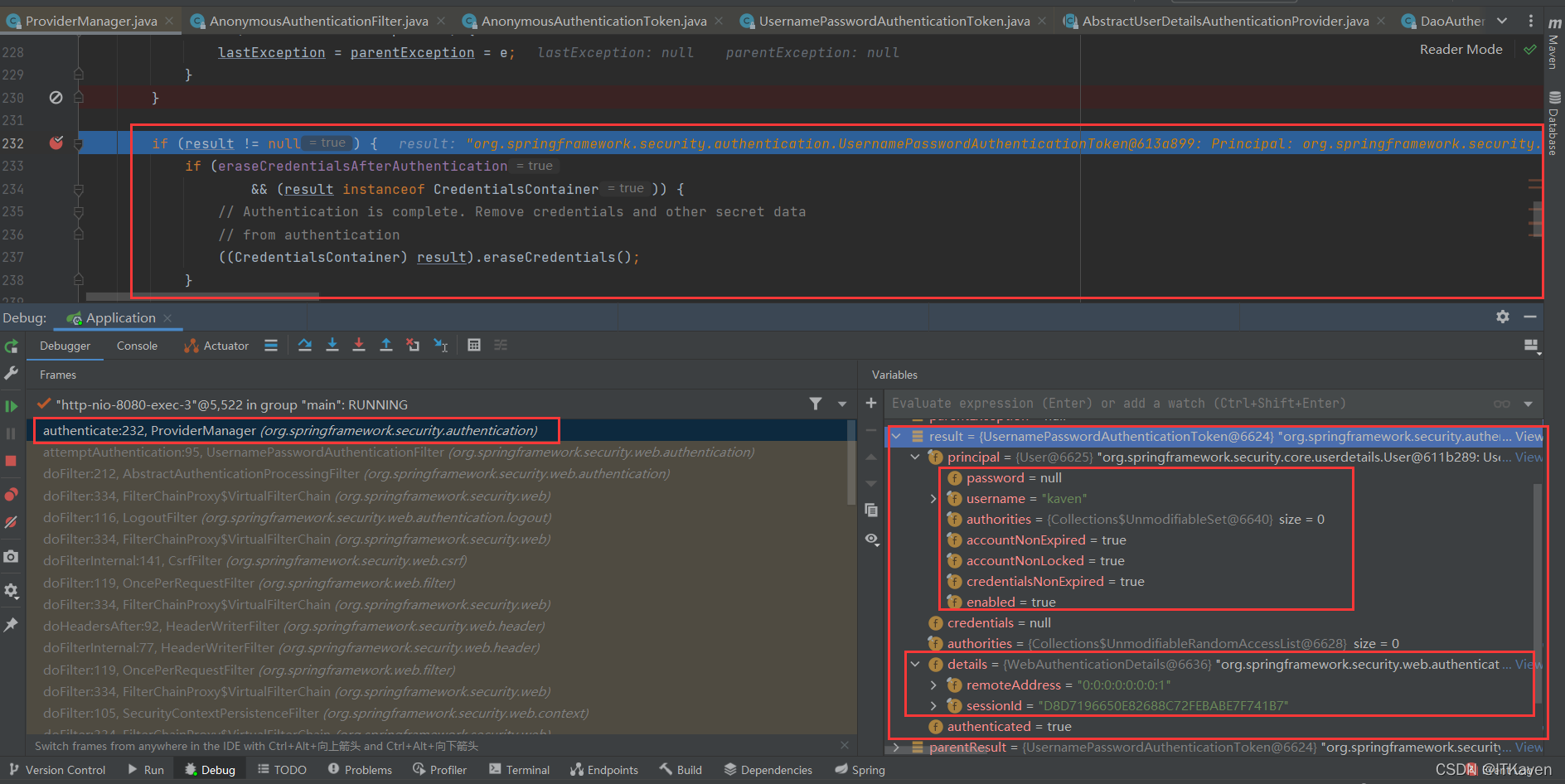Open the Terminal tool window
The image size is (1565, 784).
coord(519,769)
